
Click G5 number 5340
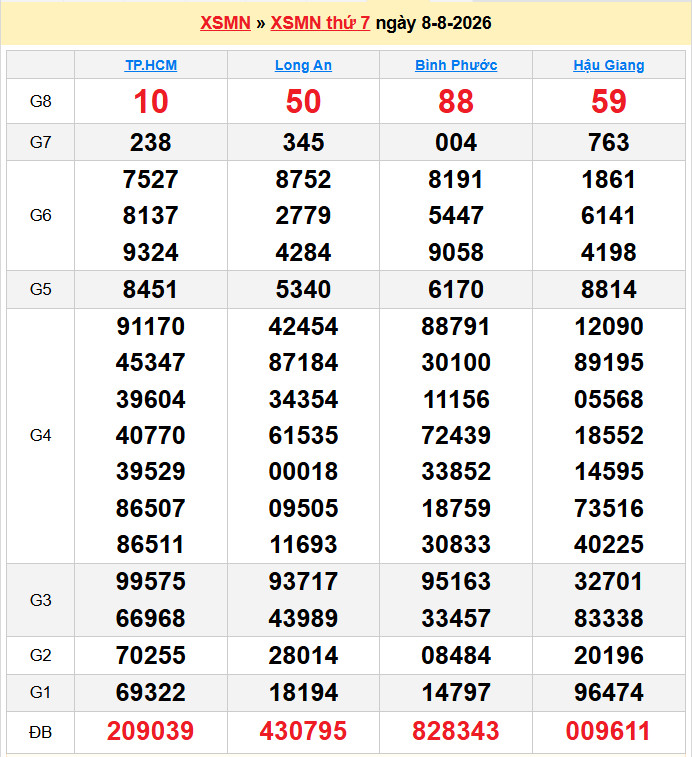click(x=303, y=289)
